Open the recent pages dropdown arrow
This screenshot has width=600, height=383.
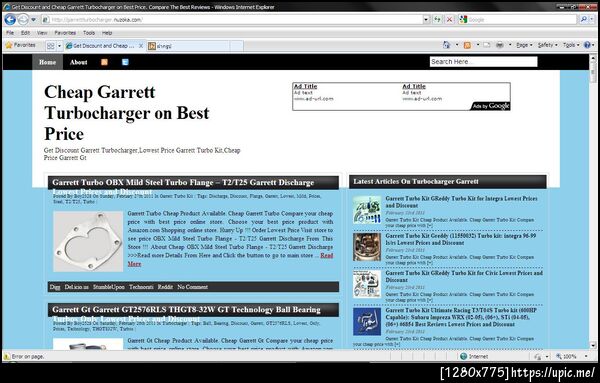pos(33,20)
